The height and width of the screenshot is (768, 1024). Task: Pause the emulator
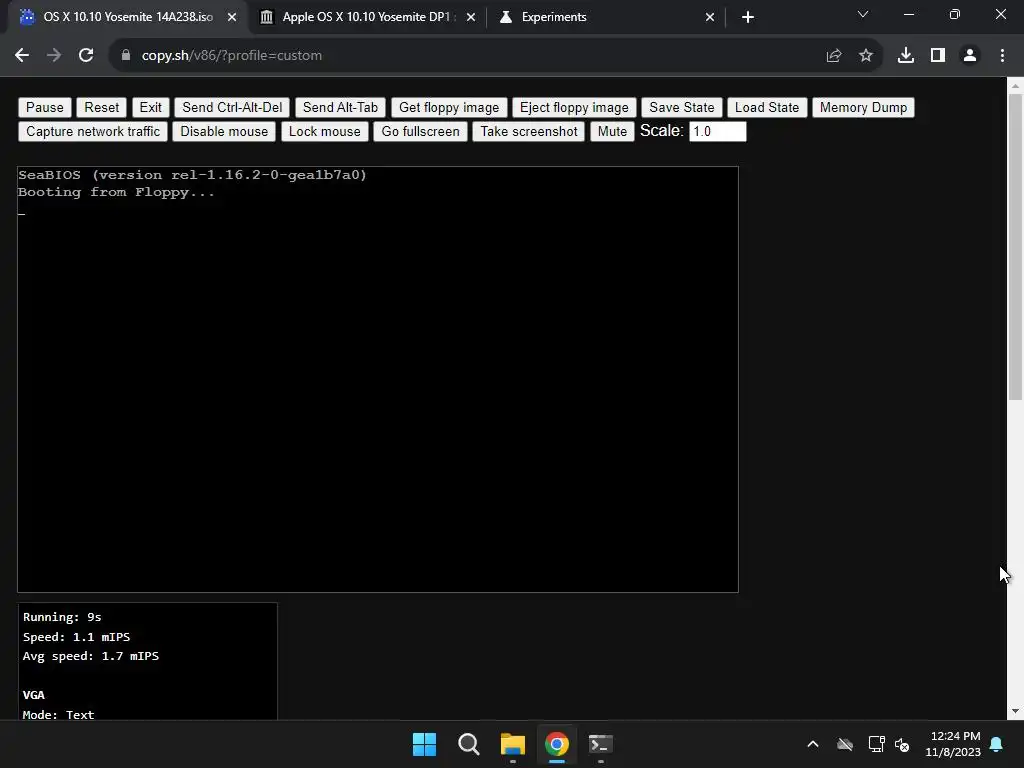pos(44,107)
